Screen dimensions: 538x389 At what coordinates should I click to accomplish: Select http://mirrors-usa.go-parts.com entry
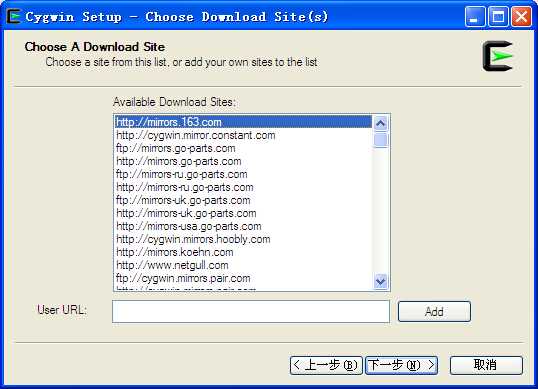pos(243,226)
